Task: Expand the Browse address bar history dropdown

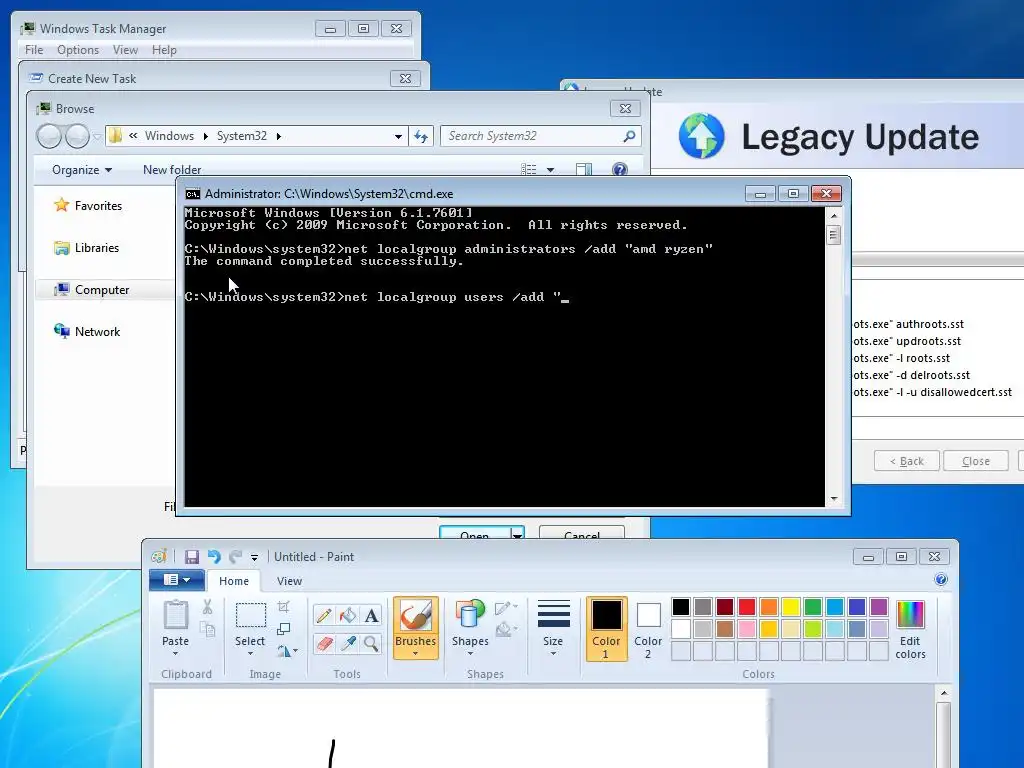Action: 398,136
